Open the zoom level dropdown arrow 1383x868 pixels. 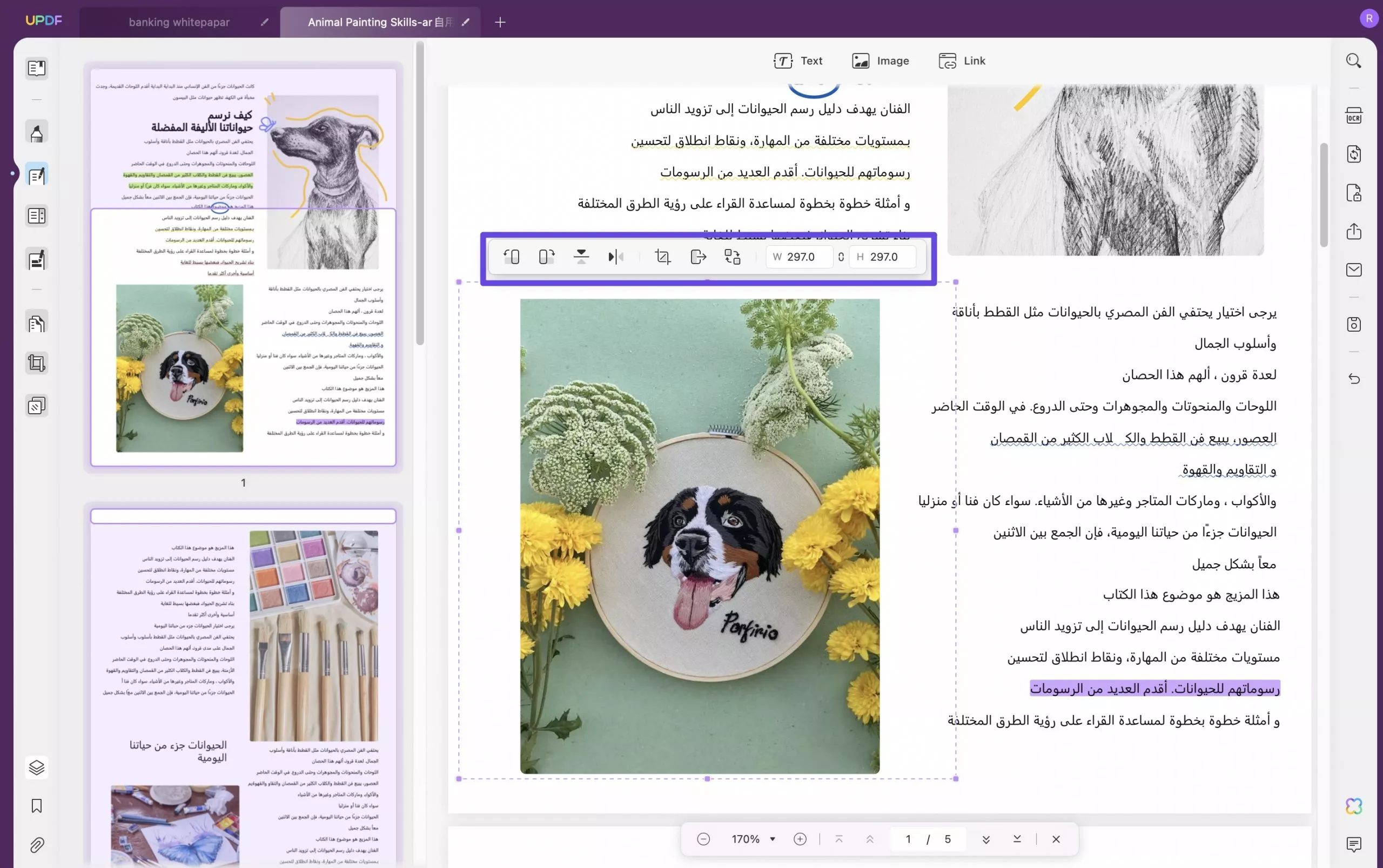coord(773,839)
